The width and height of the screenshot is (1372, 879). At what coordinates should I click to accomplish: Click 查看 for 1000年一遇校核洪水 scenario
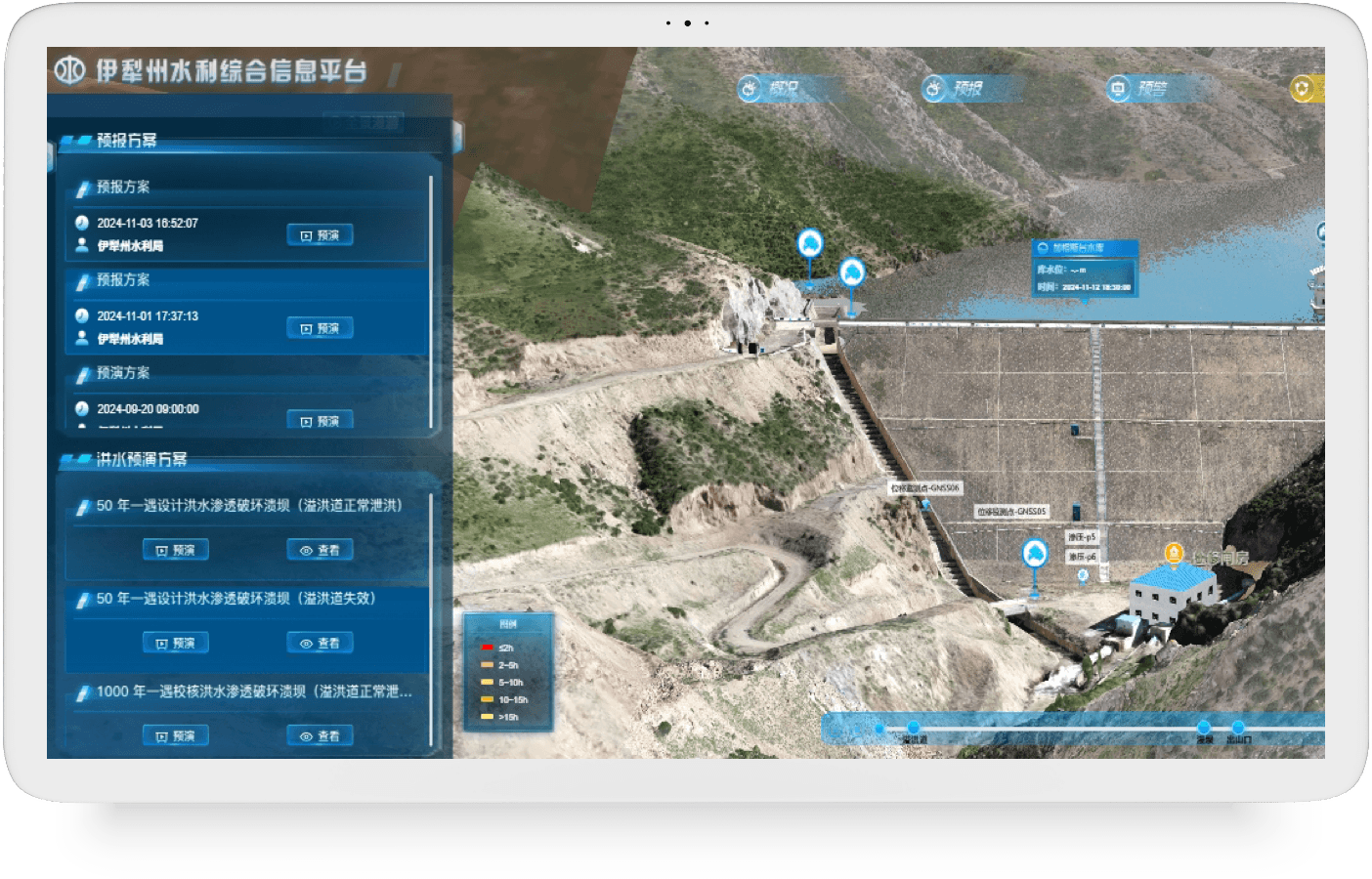click(x=320, y=735)
